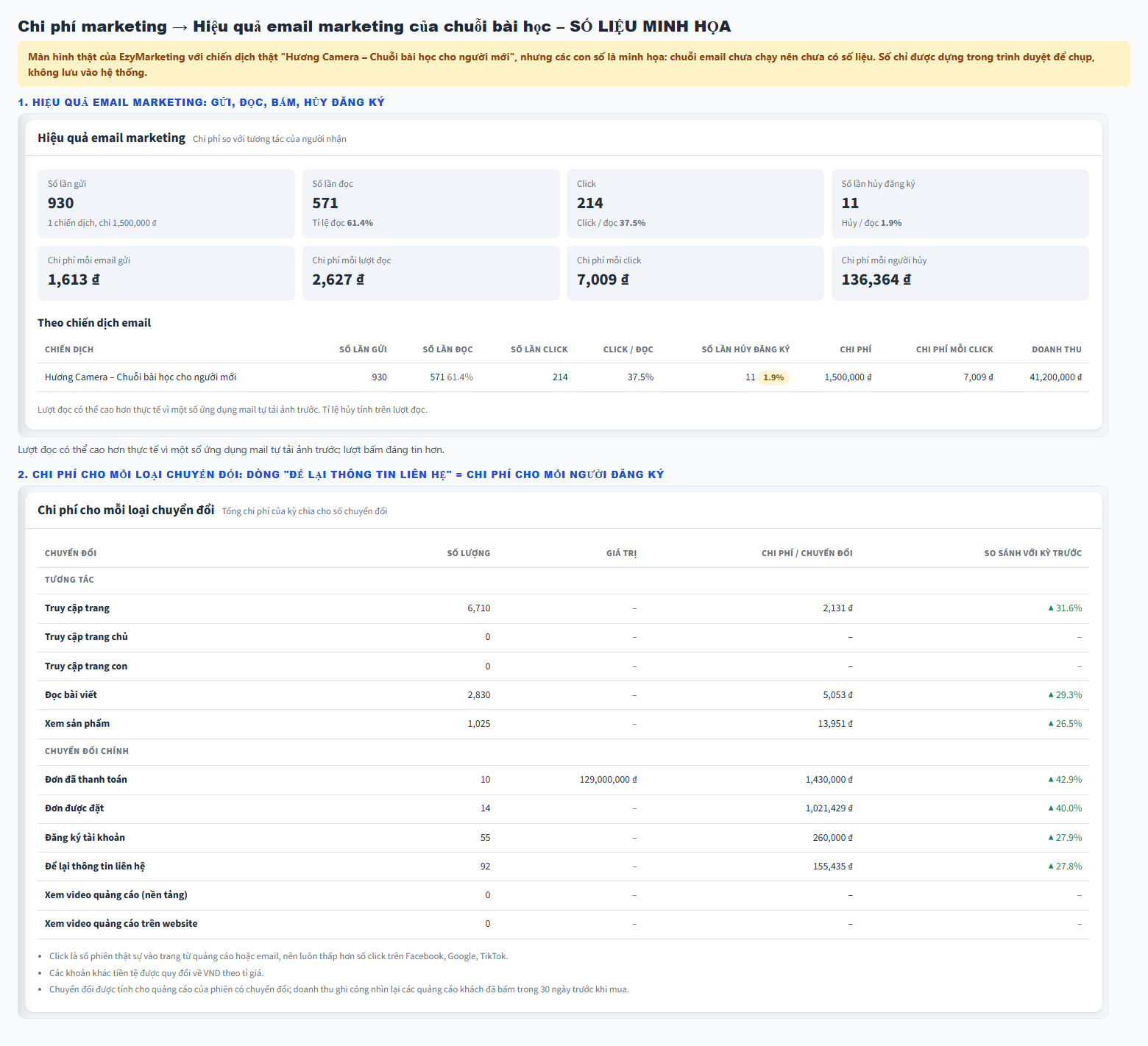Click the "Đơn đã thanh toán" row label
Screen dimensions: 1148x1046
pos(86,780)
